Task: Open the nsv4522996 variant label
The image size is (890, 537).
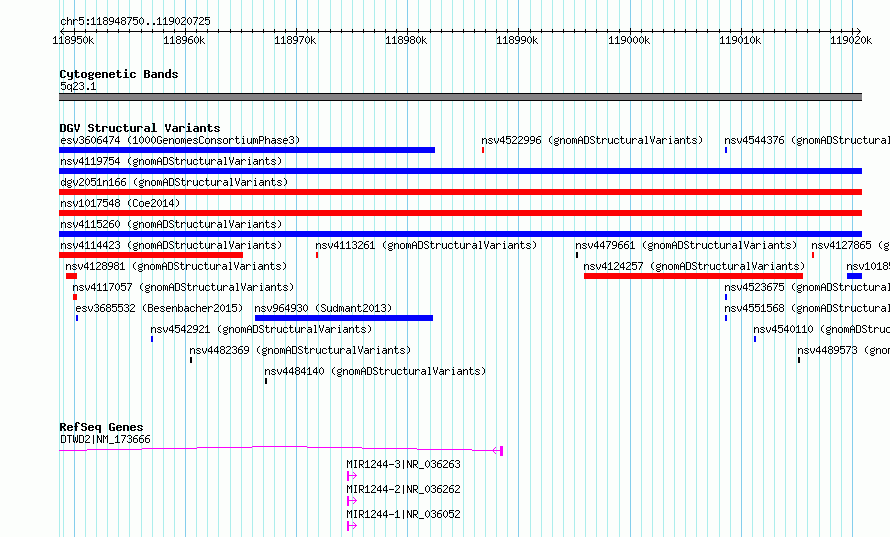Action: (592, 140)
